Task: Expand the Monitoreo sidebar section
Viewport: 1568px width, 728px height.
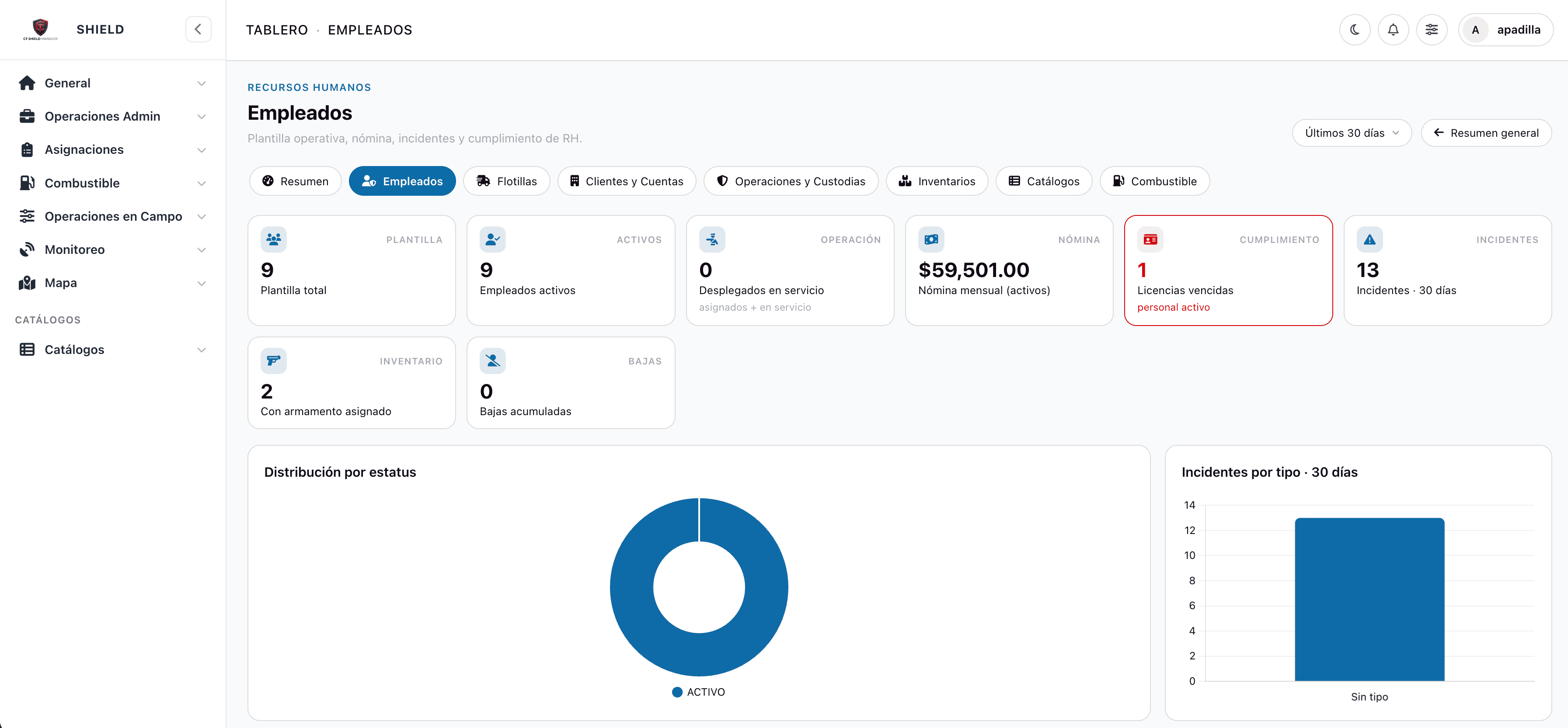Action: pyautogui.click(x=113, y=250)
